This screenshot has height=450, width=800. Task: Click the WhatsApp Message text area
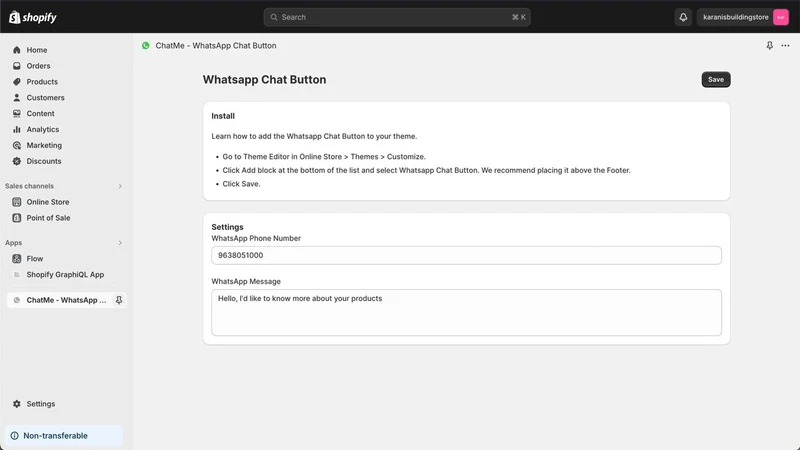point(466,312)
